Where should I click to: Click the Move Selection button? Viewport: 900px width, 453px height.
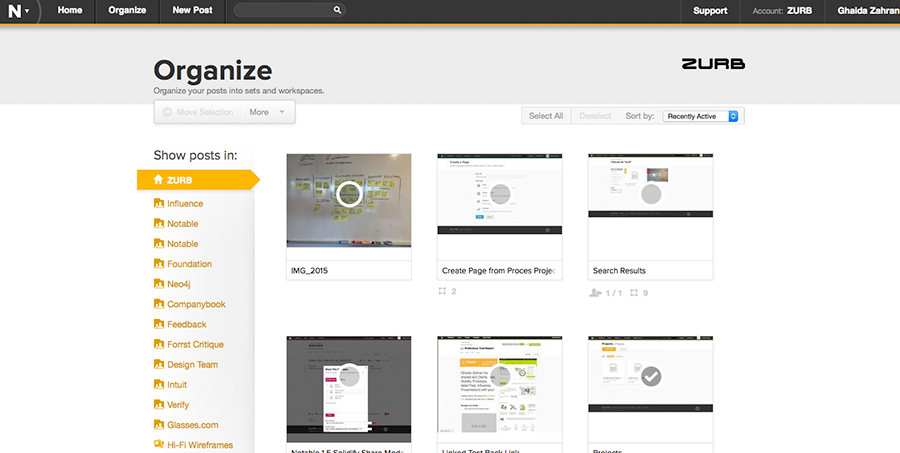(198, 112)
